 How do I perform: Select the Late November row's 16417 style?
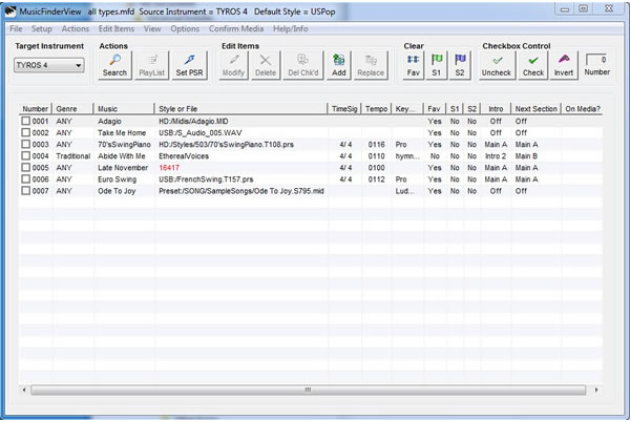167,168
